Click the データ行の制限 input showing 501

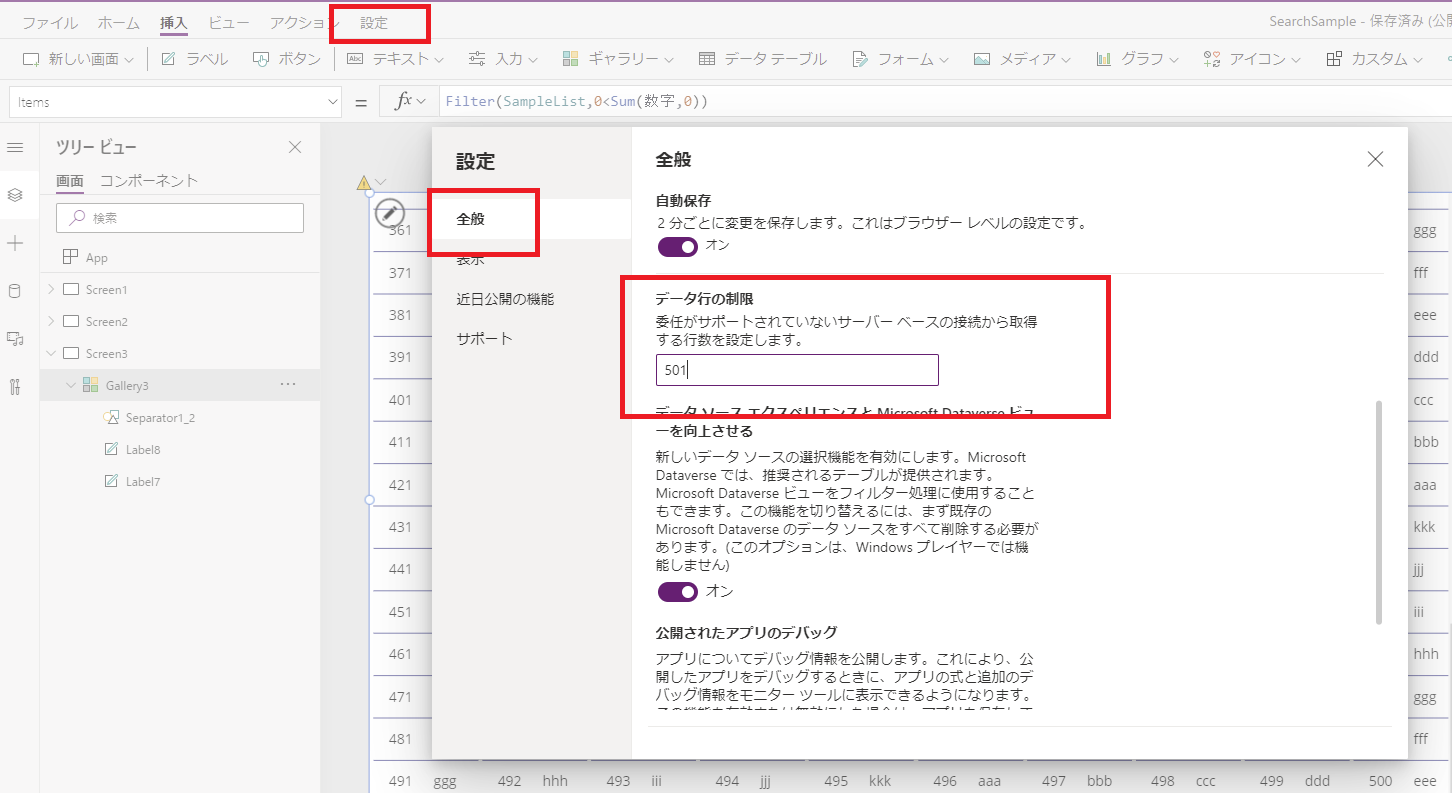797,370
